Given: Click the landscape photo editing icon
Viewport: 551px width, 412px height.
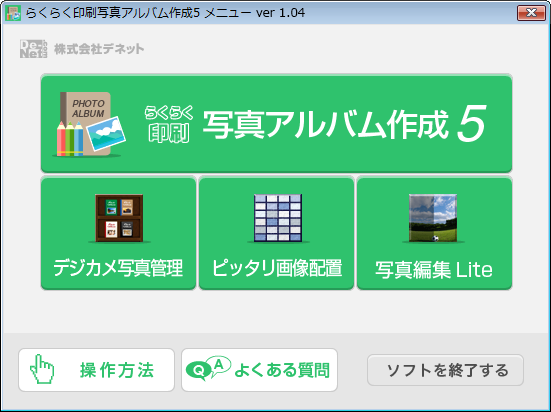Looking at the screenshot, I should (433, 218).
